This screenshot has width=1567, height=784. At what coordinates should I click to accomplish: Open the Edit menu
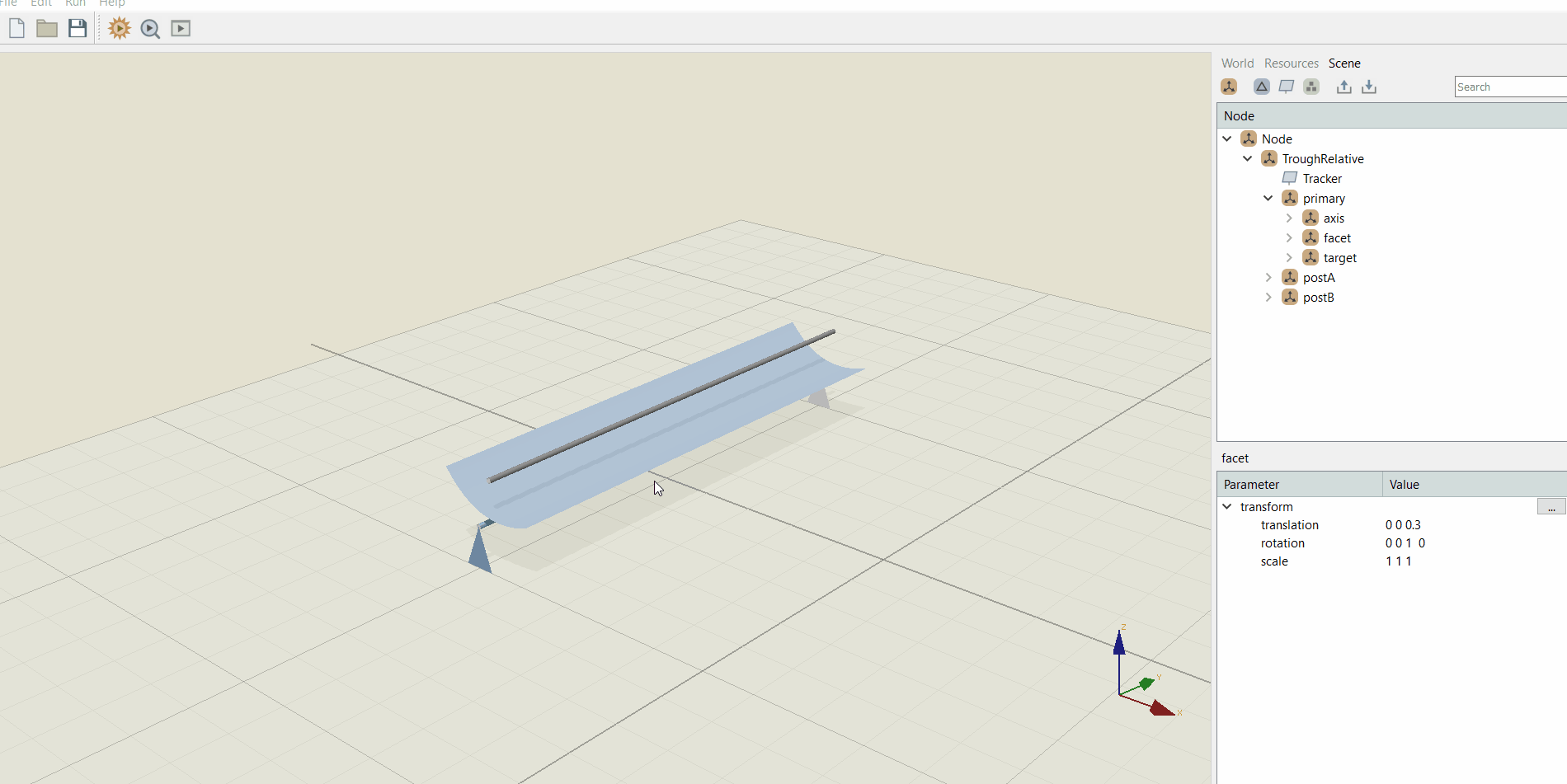point(41,3)
